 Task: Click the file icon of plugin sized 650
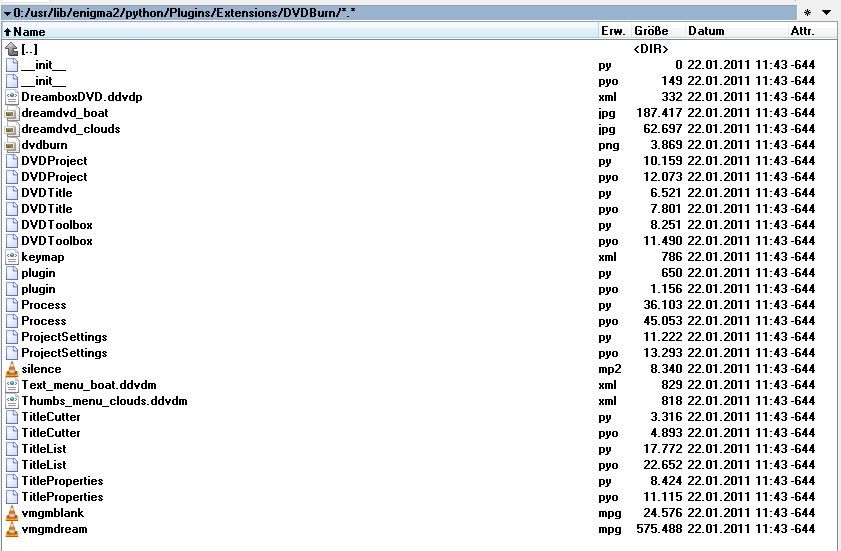click(11, 273)
